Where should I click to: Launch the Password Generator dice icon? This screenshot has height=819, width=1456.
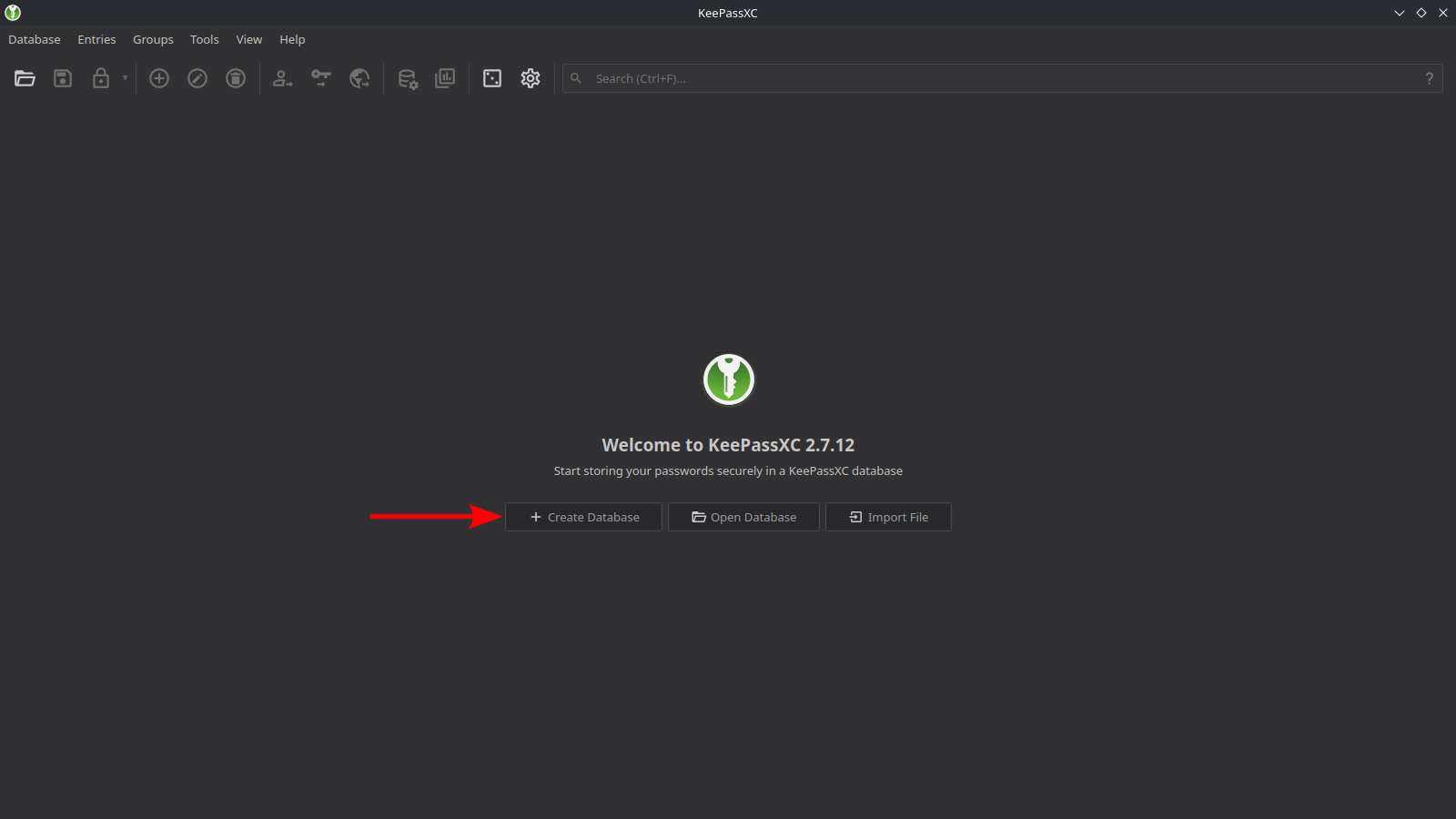coord(492,78)
